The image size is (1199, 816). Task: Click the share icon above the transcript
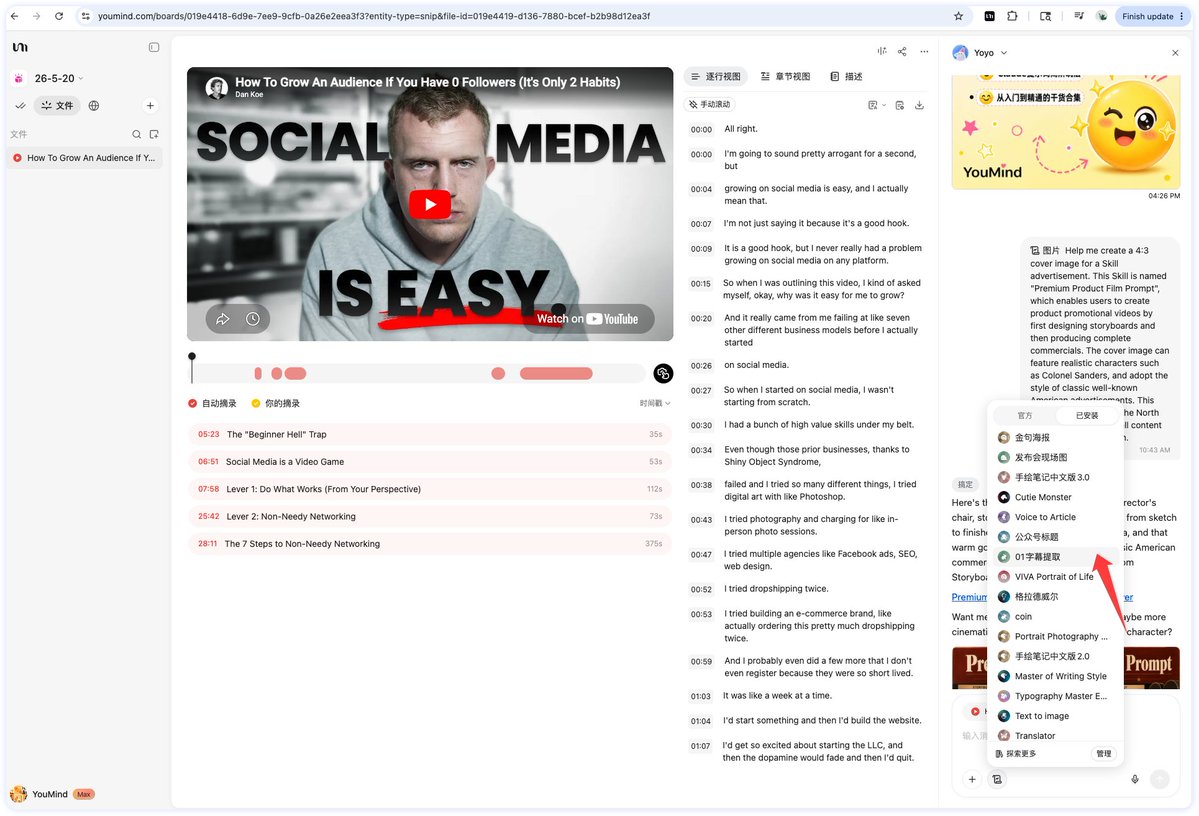[902, 51]
